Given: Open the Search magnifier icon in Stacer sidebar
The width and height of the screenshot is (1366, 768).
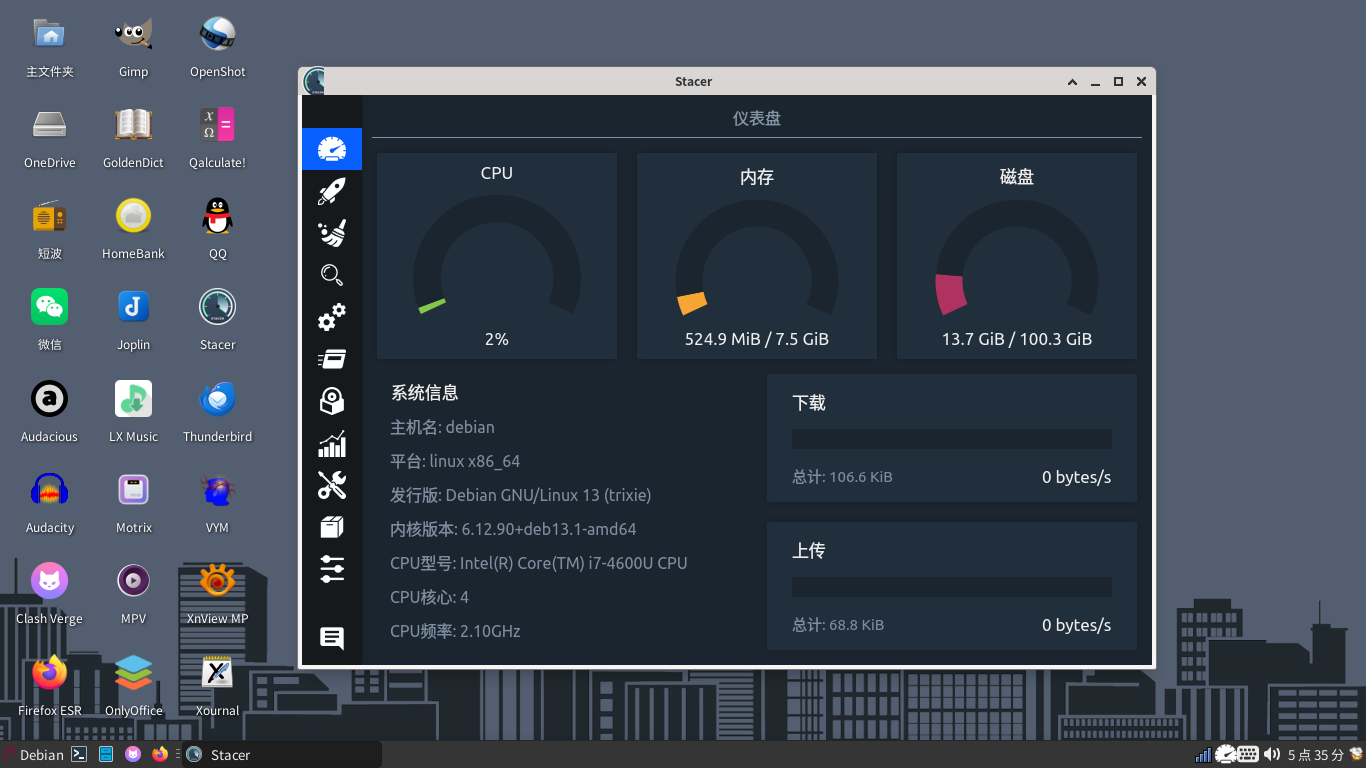Looking at the screenshot, I should (332, 275).
